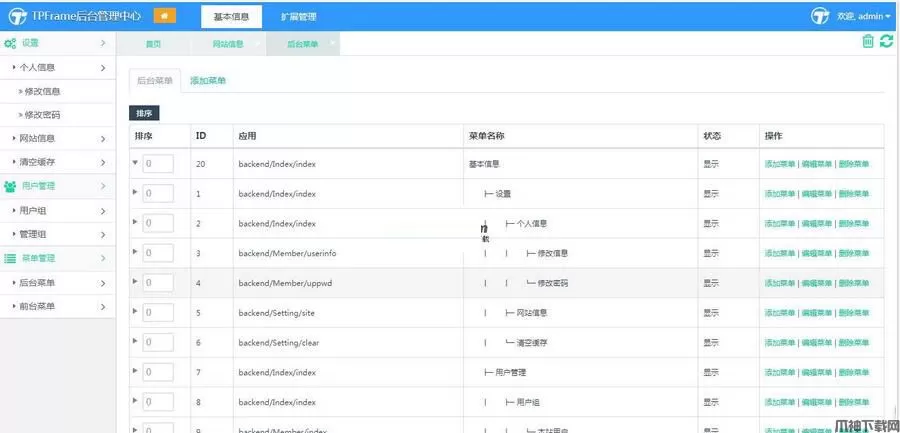This screenshot has height=433, width=900.
Task: Expand the row with ID 5
Action: point(135,312)
